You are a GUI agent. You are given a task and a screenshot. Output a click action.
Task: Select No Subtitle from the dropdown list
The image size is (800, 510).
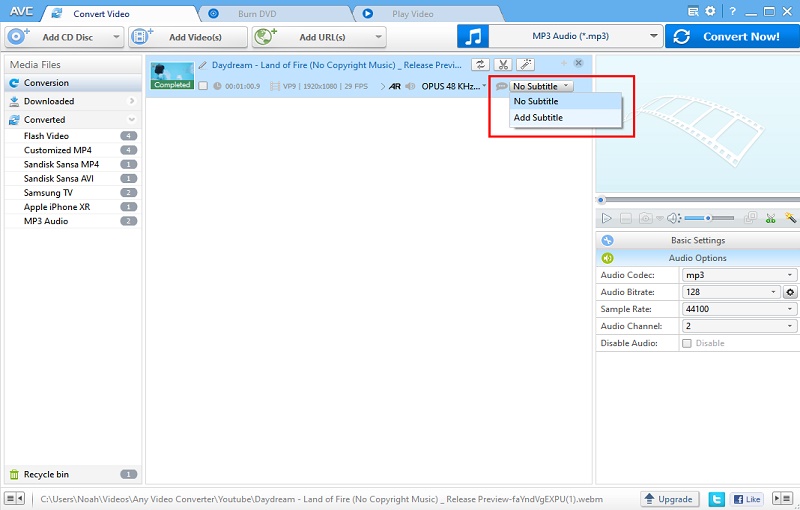[565, 101]
